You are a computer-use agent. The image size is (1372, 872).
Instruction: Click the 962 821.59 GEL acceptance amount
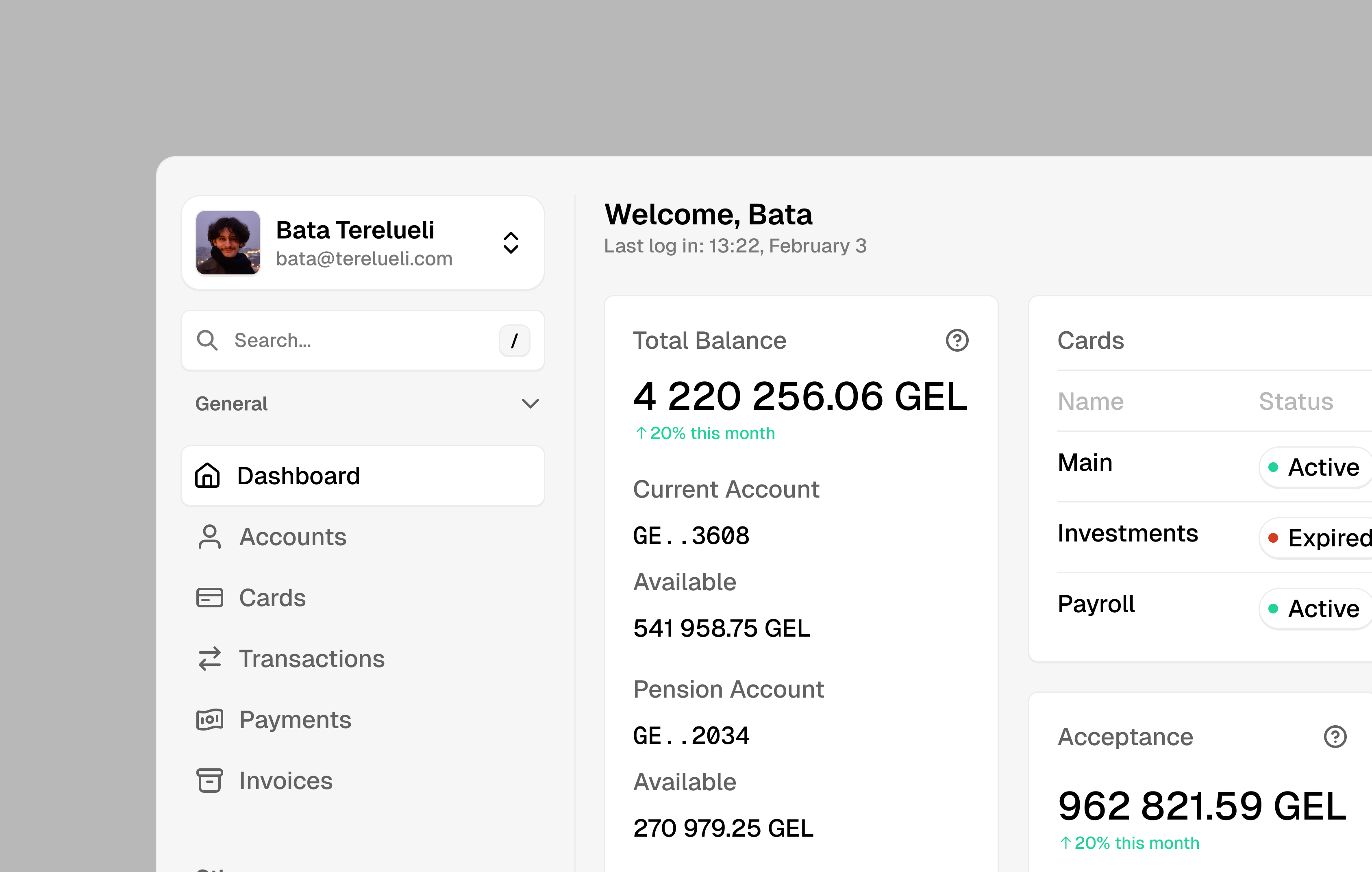tap(1202, 806)
